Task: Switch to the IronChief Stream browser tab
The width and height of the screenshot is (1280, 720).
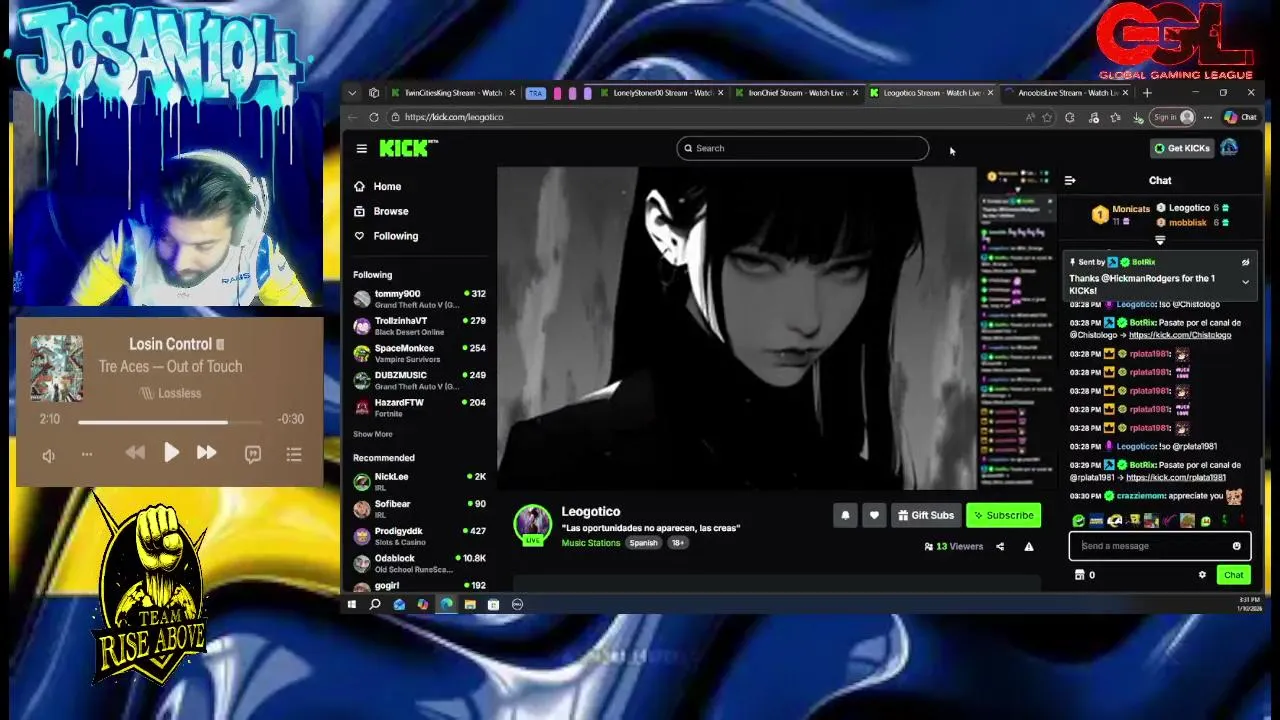Action: pyautogui.click(x=797, y=93)
